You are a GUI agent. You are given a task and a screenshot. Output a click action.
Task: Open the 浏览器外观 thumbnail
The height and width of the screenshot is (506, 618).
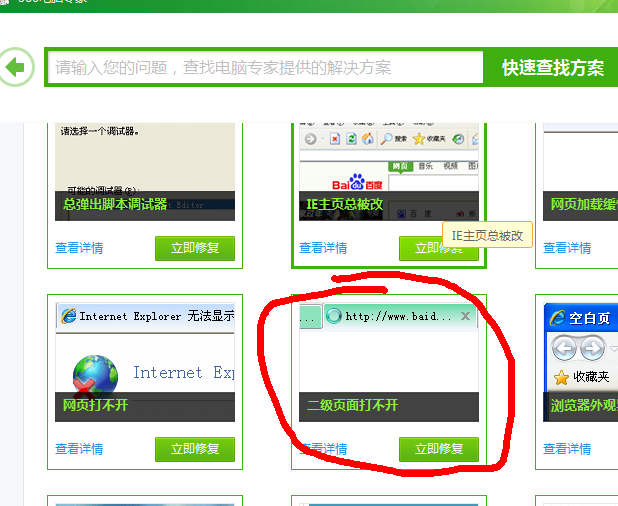click(x=581, y=362)
